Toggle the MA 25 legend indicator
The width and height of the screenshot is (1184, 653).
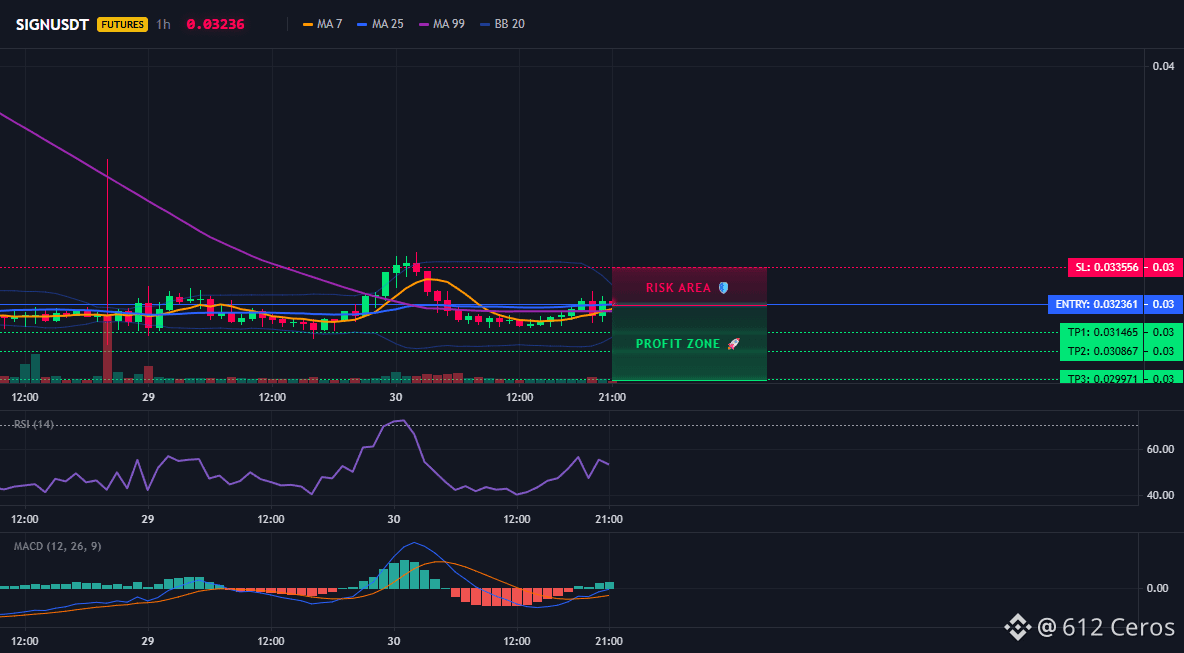point(381,24)
